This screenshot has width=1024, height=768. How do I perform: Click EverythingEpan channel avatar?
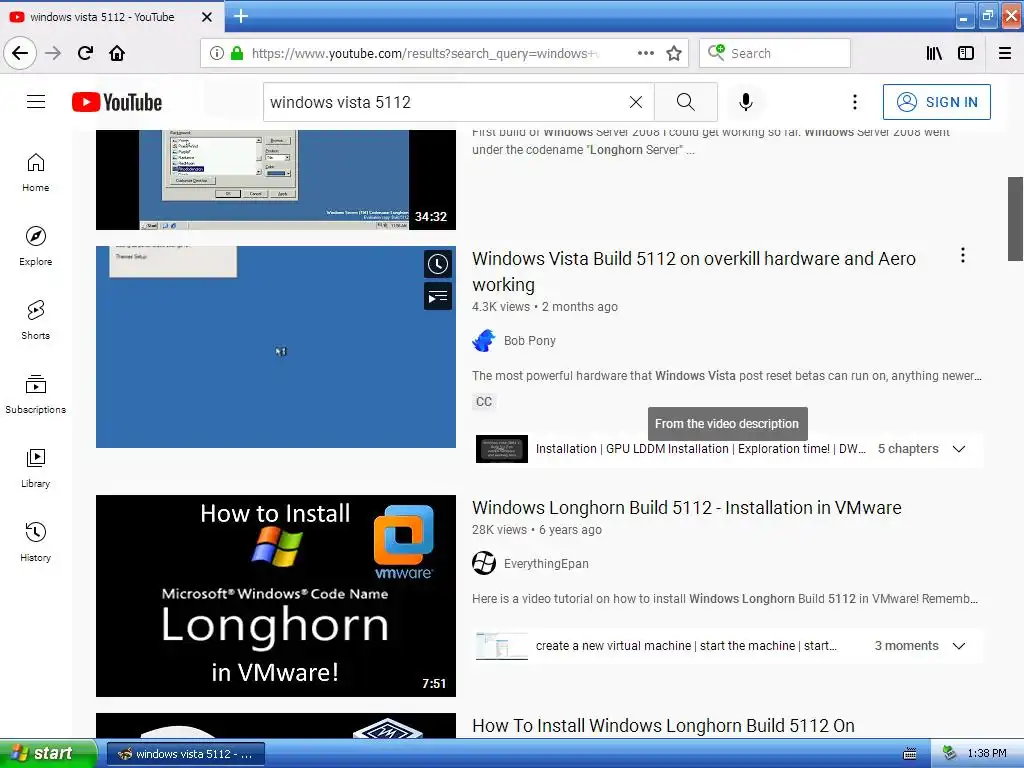click(484, 564)
